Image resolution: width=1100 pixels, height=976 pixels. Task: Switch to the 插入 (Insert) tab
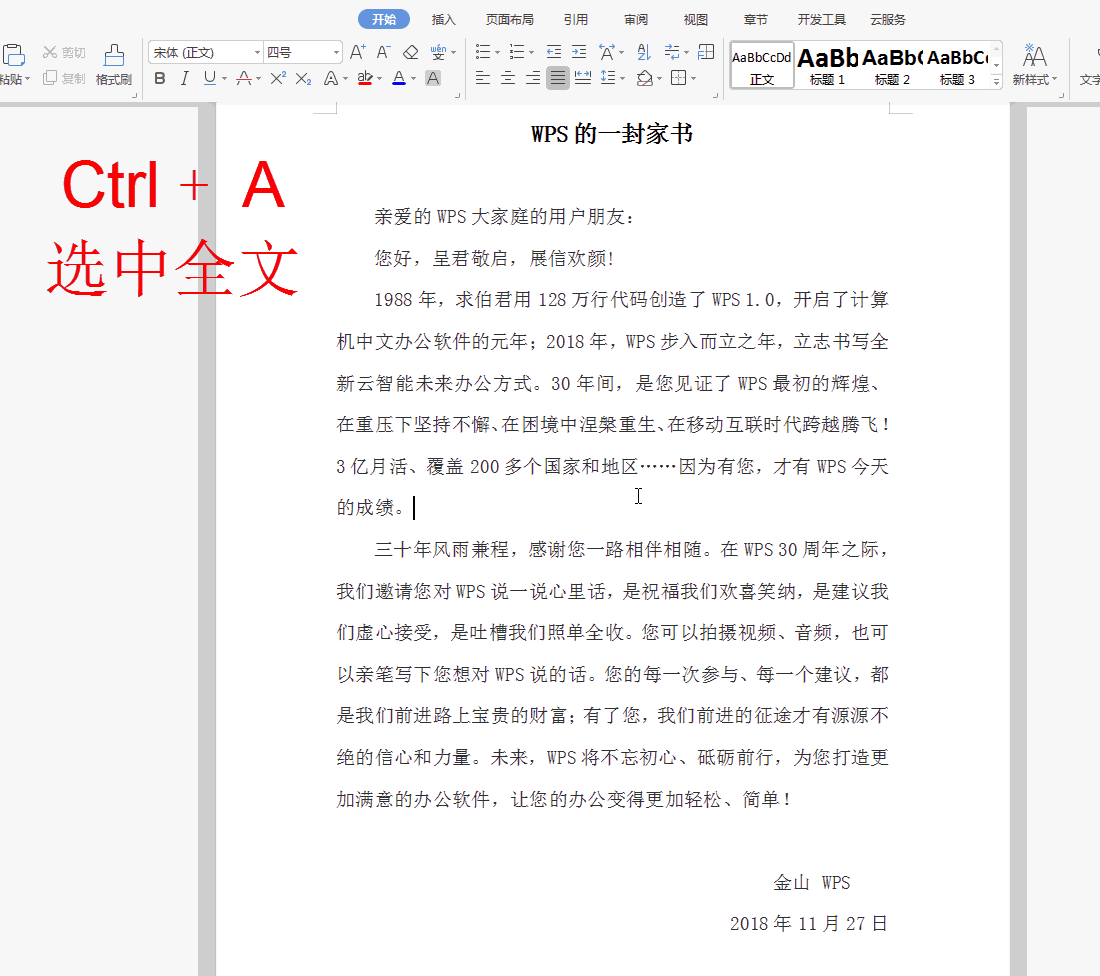pos(443,20)
